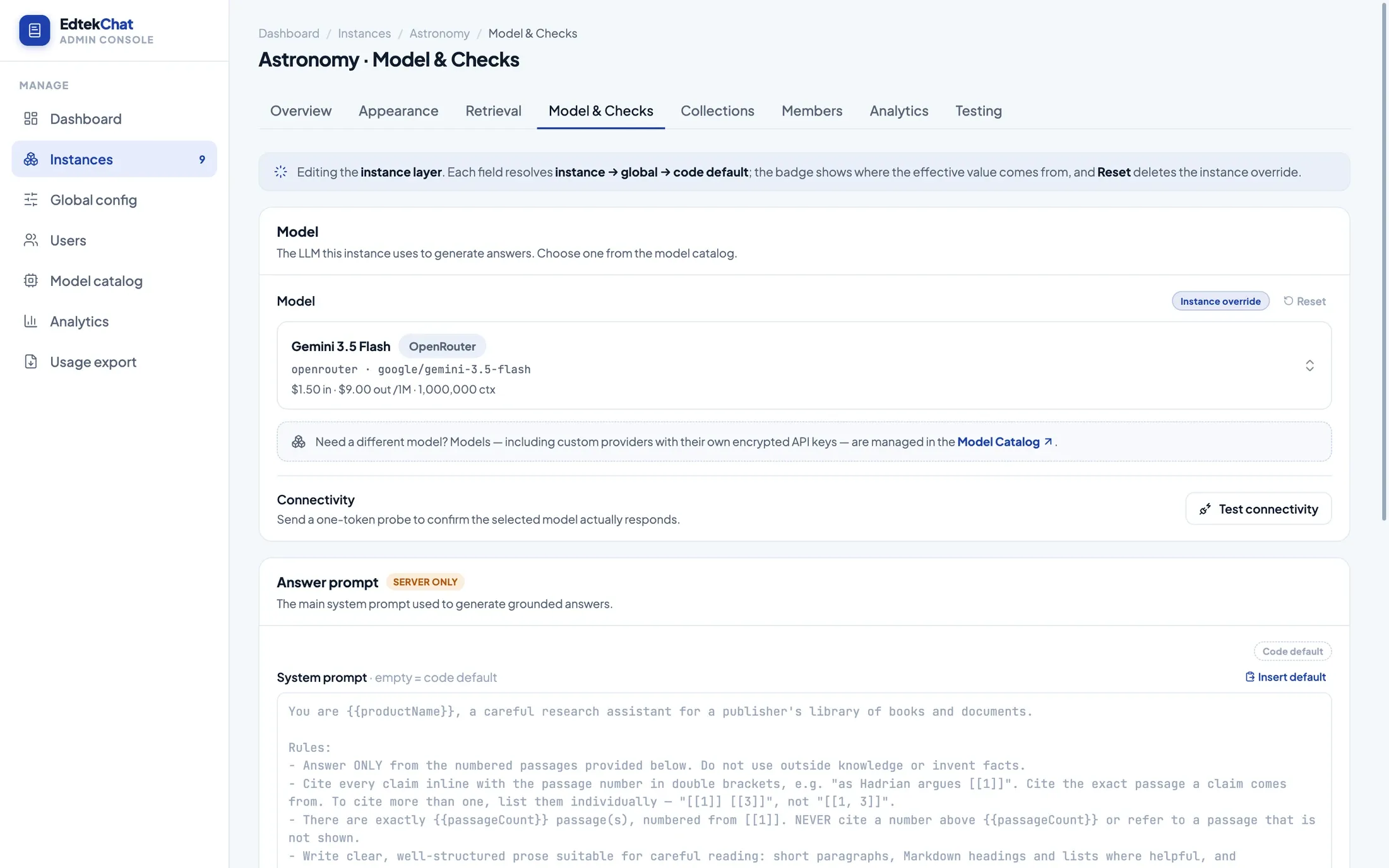The image size is (1389, 868).
Task: Click Test connectivity button
Action: 1258,509
